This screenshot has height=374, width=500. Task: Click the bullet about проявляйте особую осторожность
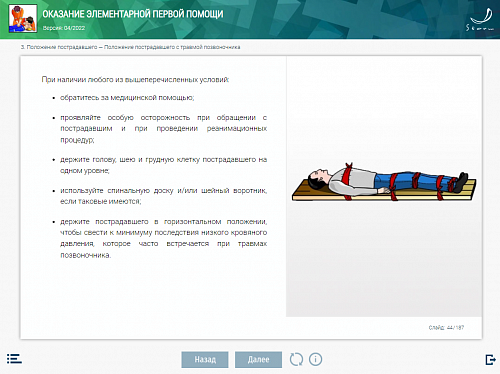(163, 129)
